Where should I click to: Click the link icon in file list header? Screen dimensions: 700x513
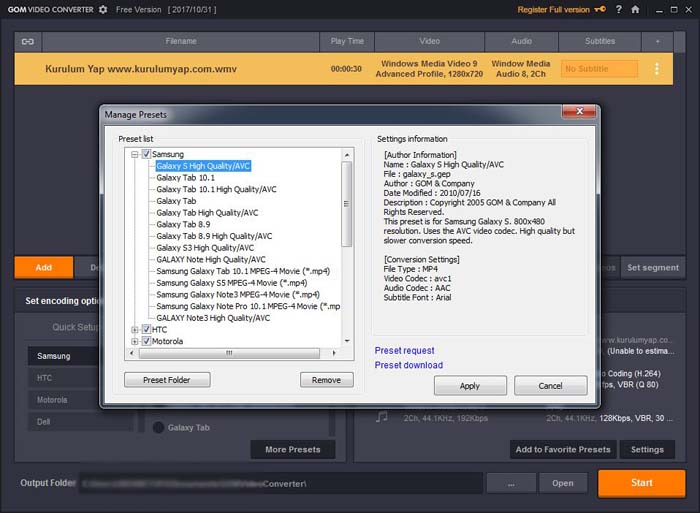[28, 42]
